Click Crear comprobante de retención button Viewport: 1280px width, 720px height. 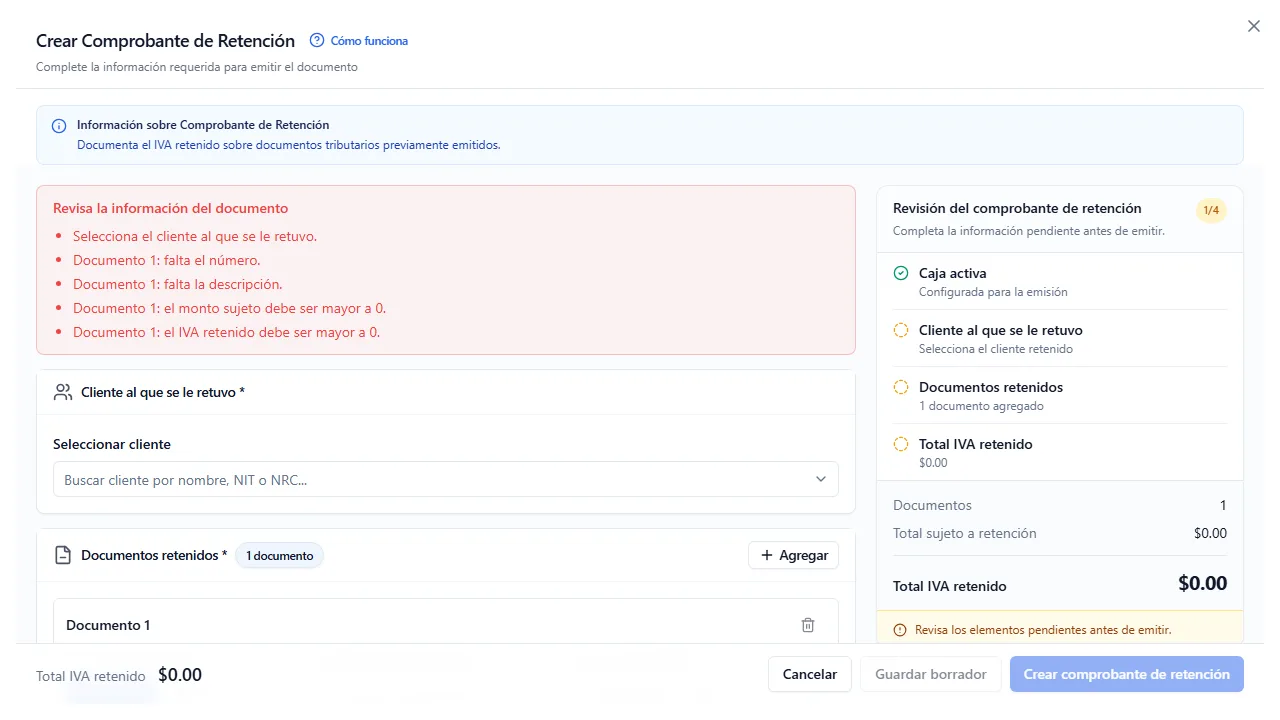(1127, 674)
